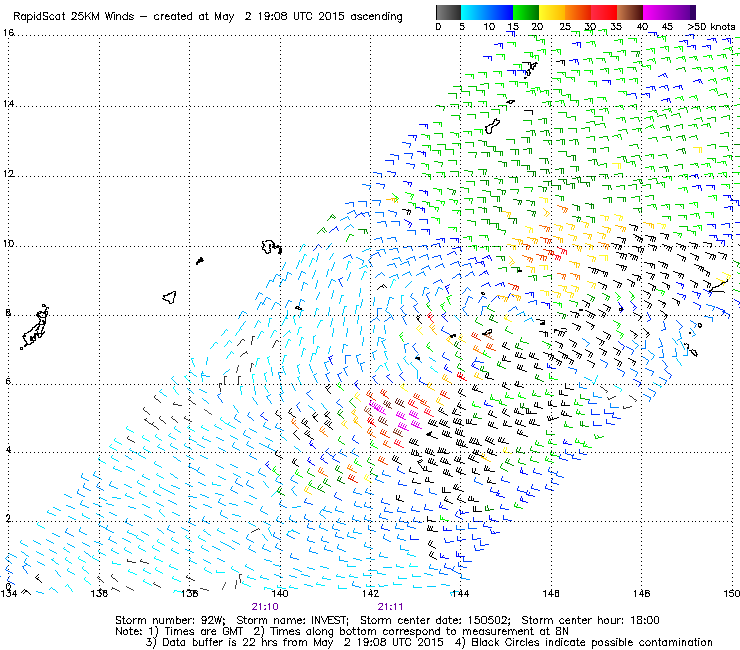Image resolution: width=740 pixels, height=650 pixels.
Task: Click the 'Storm number: 92W' text
Action: [170, 620]
